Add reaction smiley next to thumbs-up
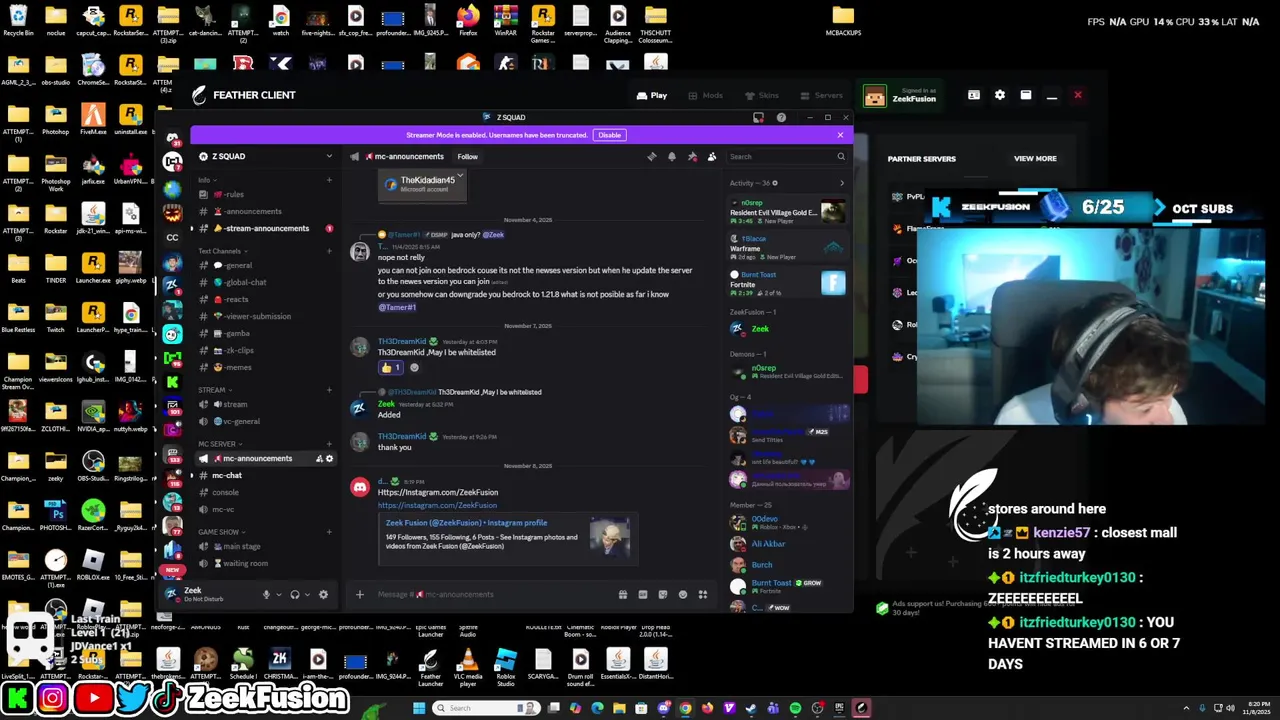The width and height of the screenshot is (1280, 720). (414, 367)
